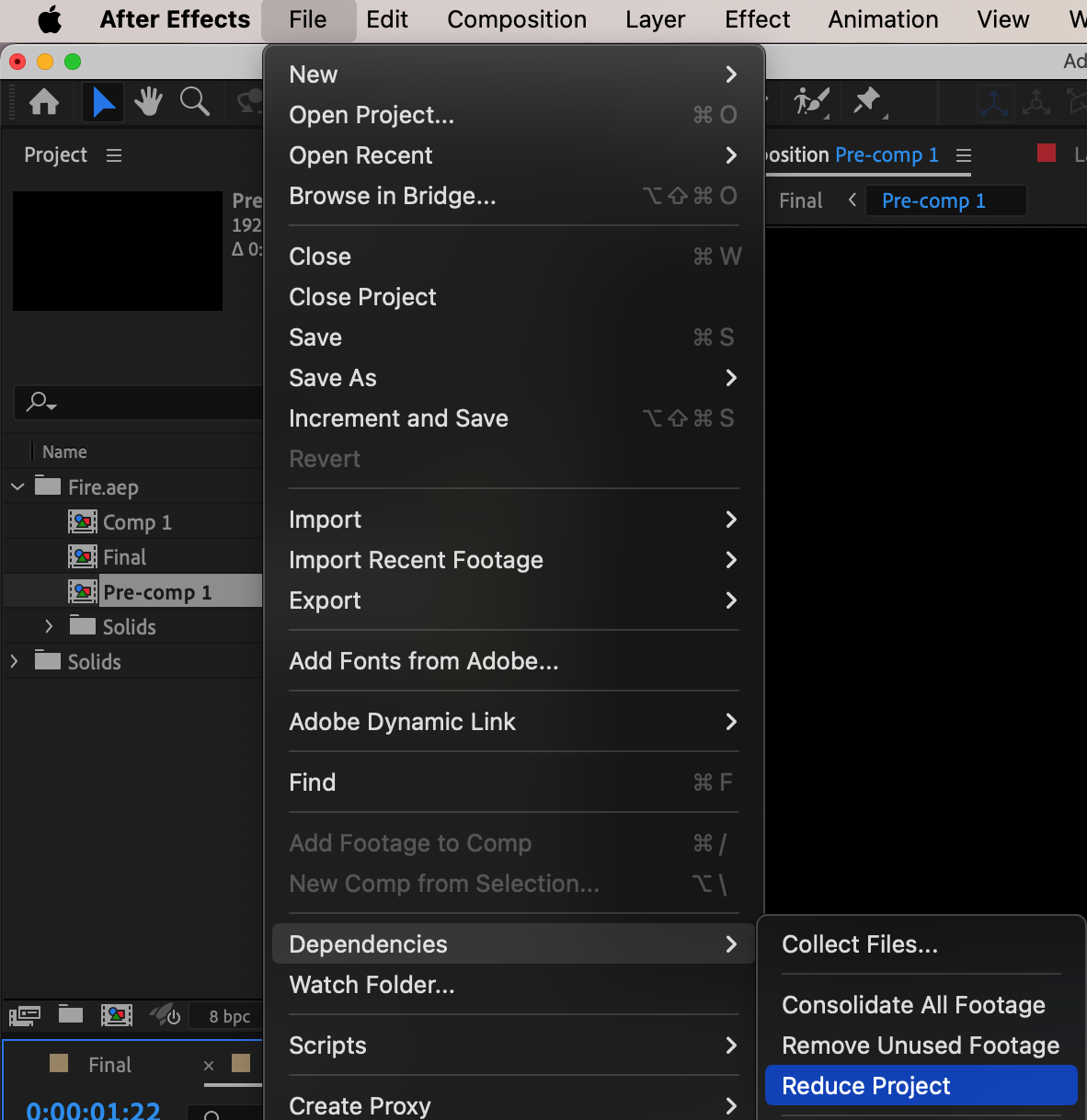Collapse the Fire.aep folder
This screenshot has height=1120, width=1087.
(17, 486)
